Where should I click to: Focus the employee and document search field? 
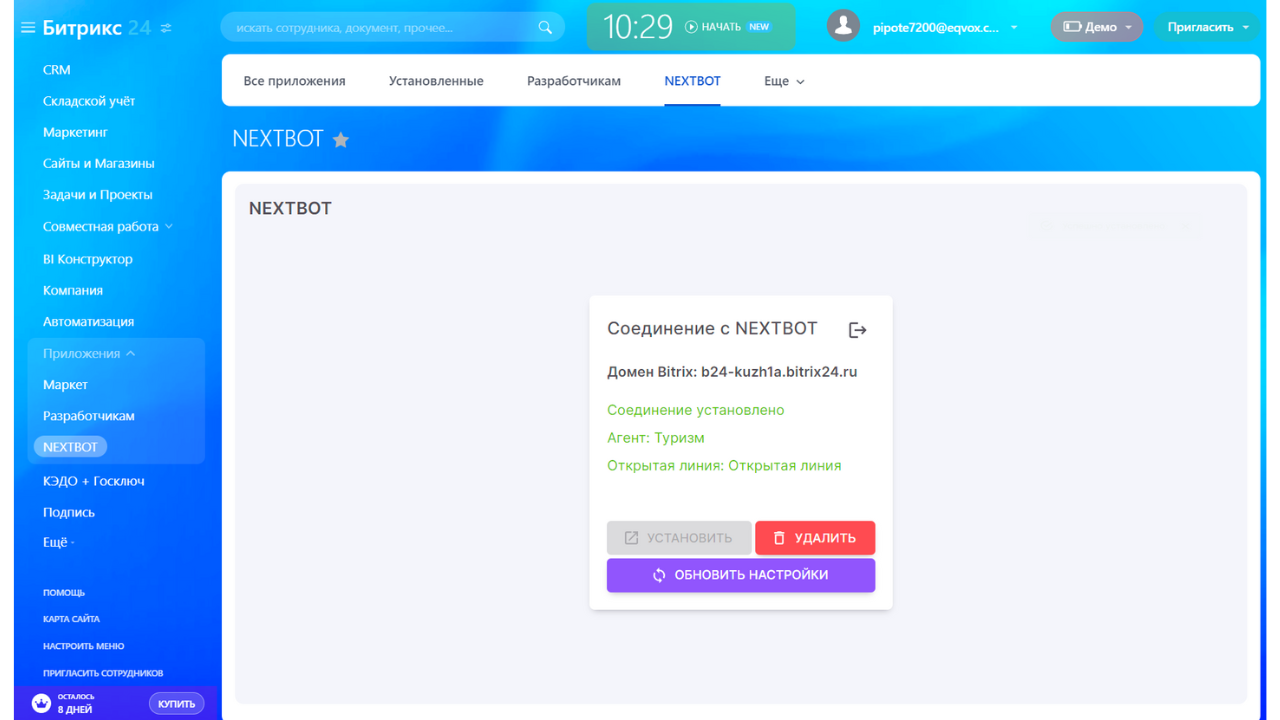coord(380,28)
